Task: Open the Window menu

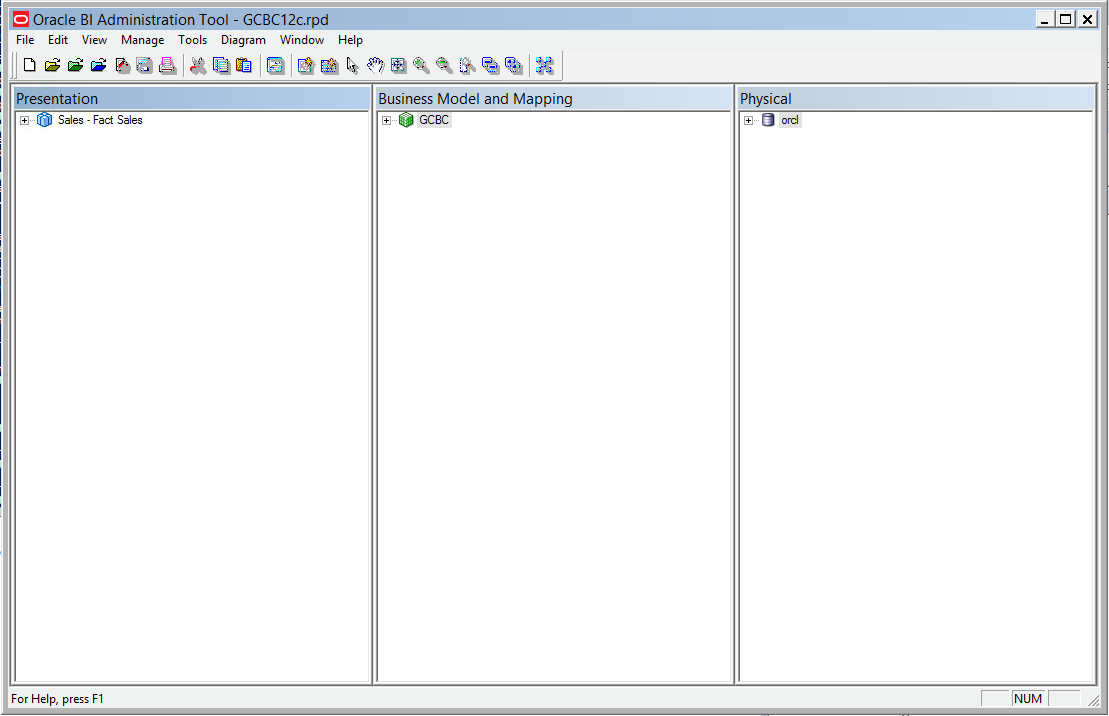Action: (302, 40)
